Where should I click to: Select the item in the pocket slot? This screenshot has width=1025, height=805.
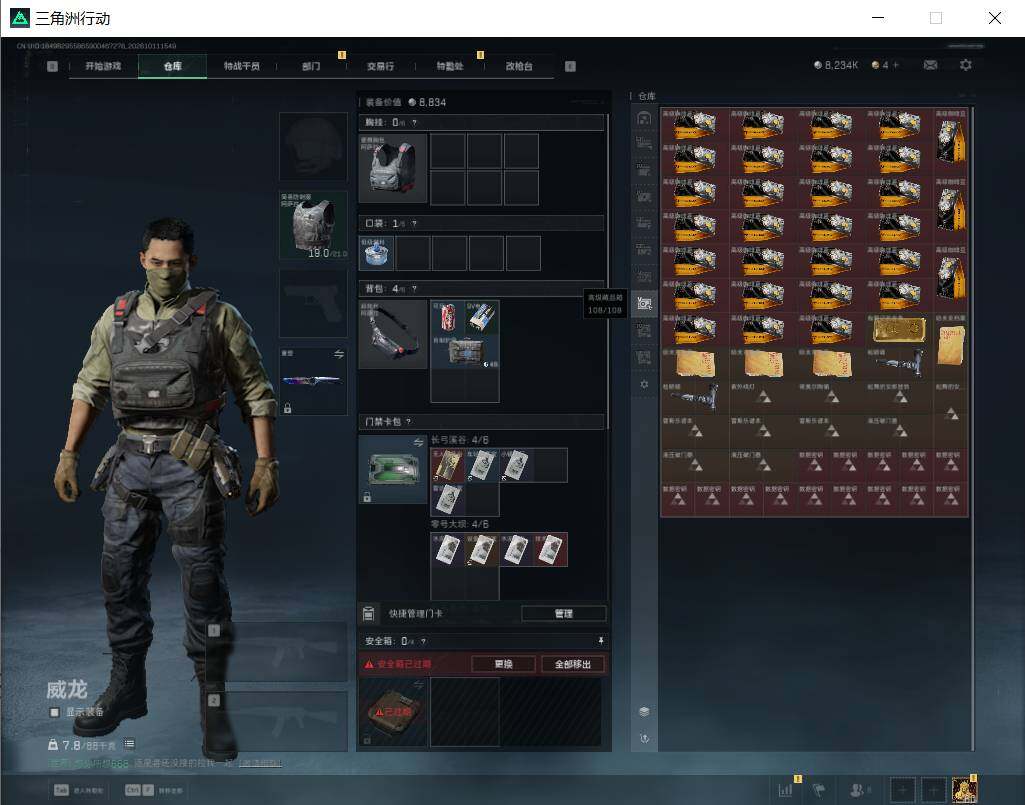coord(376,253)
